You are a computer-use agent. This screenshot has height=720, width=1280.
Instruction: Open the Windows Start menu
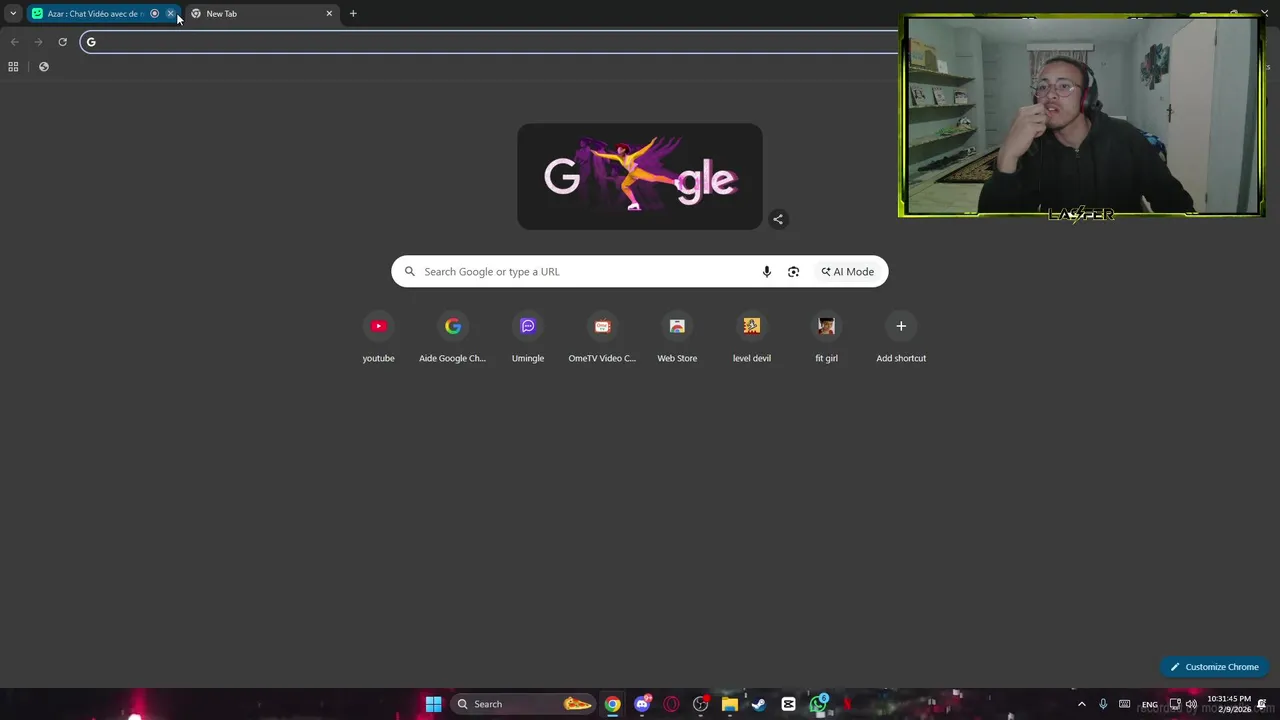433,704
